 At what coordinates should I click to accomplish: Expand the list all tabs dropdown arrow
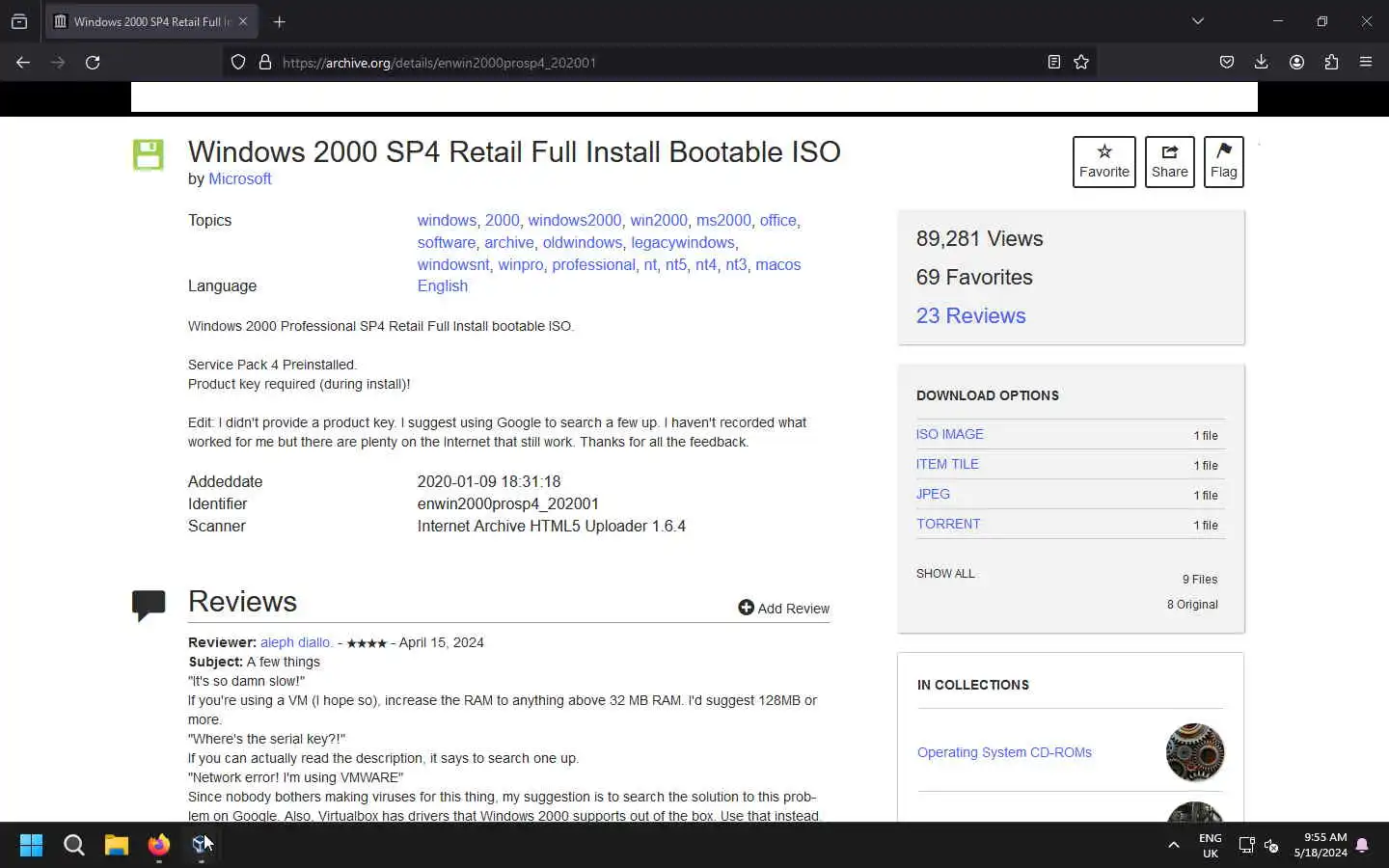pos(1198,21)
